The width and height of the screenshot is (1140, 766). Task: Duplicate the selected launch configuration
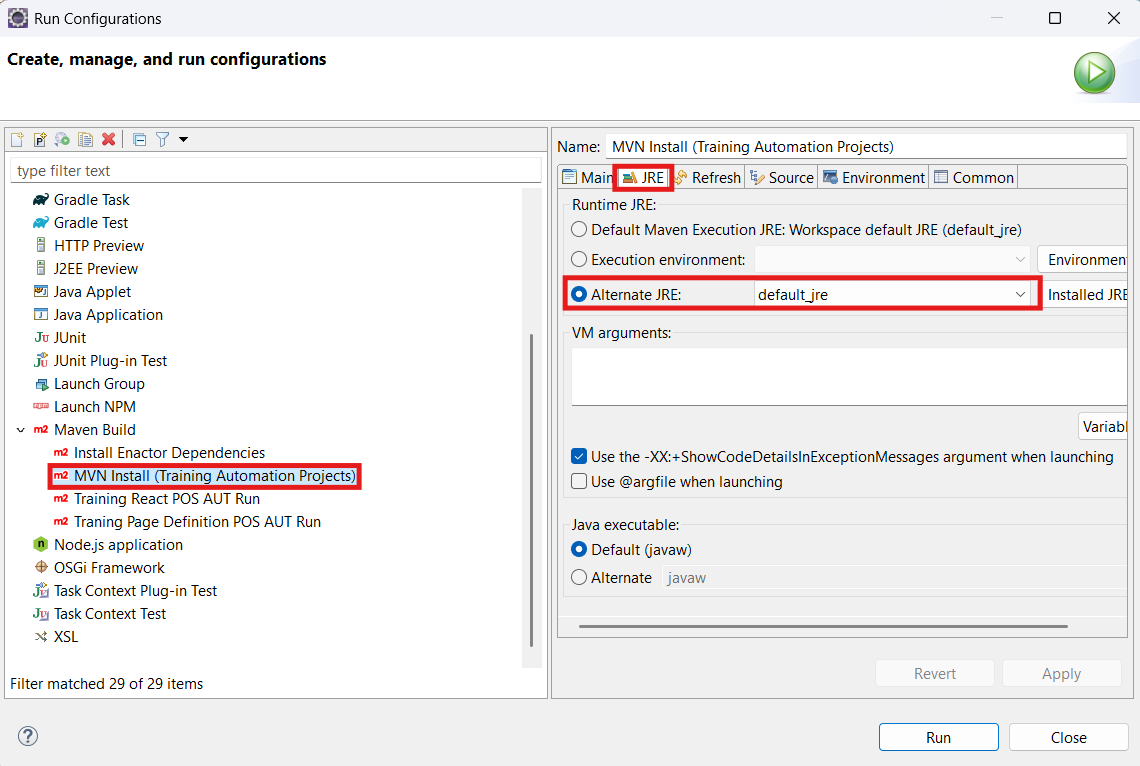86,140
